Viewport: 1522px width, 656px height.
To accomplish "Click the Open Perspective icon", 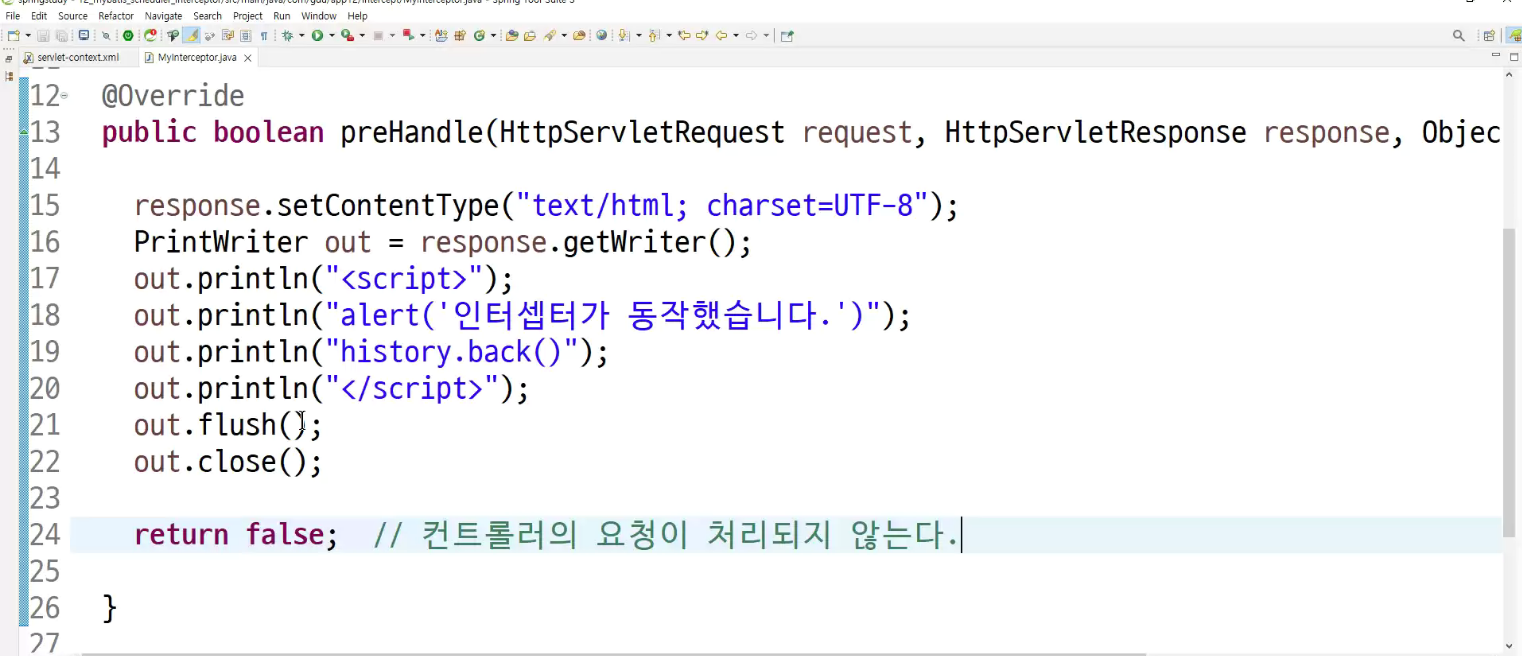I will pyautogui.click(x=1489, y=35).
